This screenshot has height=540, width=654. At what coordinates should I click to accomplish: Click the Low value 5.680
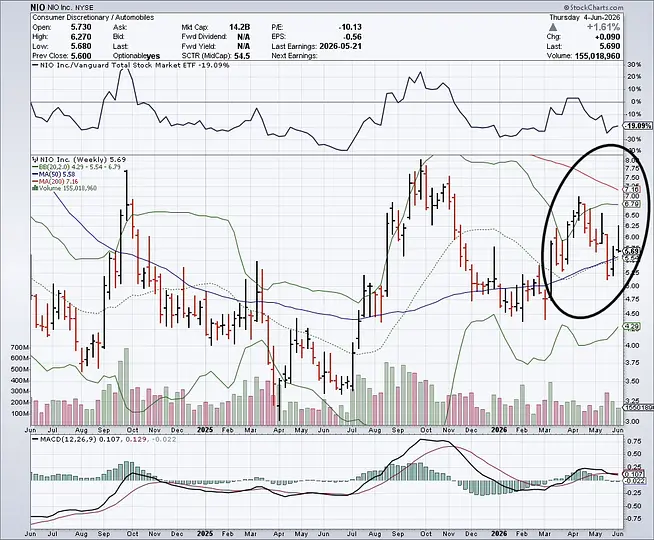point(81,46)
